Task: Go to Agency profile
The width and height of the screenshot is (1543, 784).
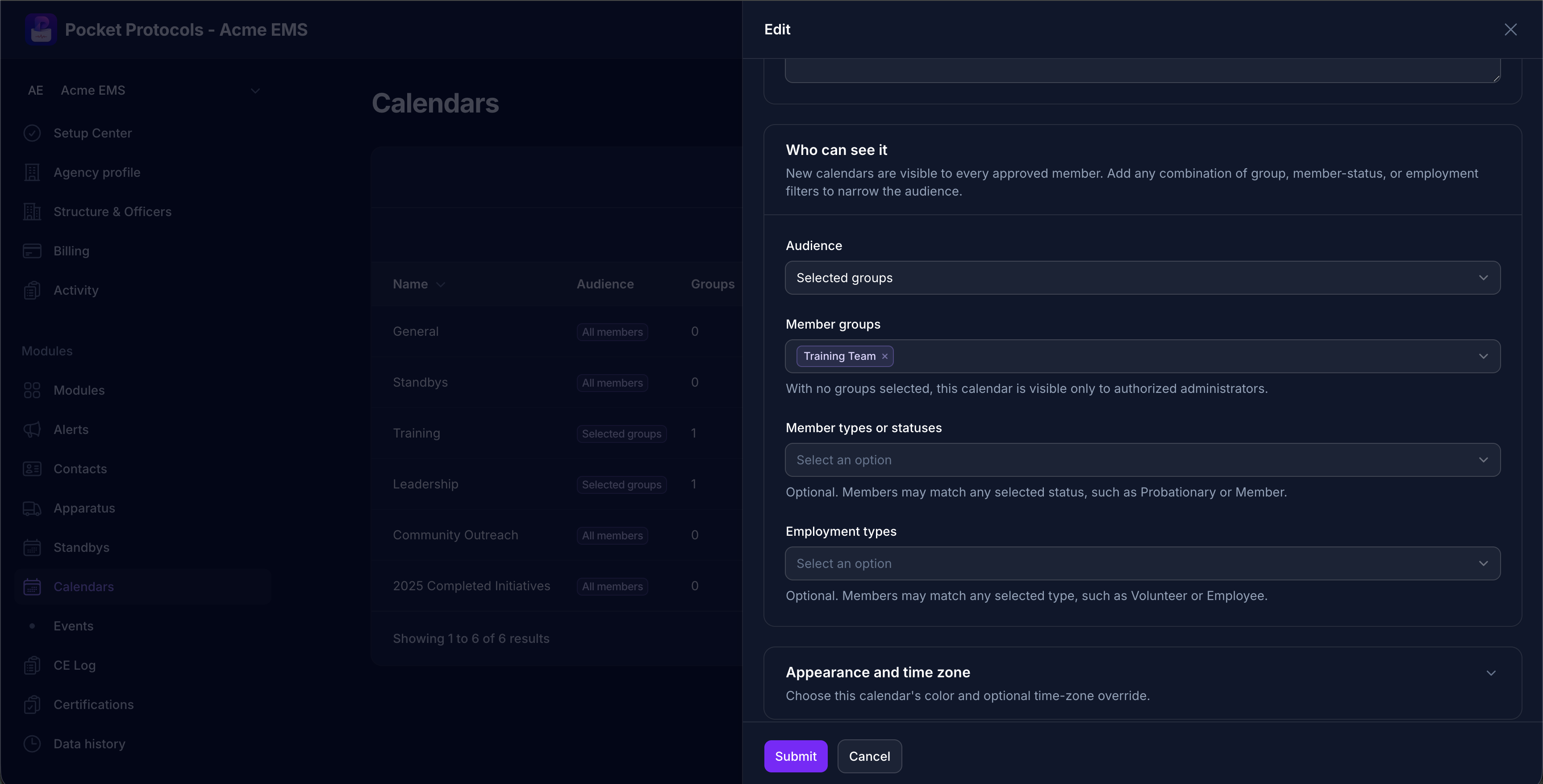Action: (x=97, y=172)
